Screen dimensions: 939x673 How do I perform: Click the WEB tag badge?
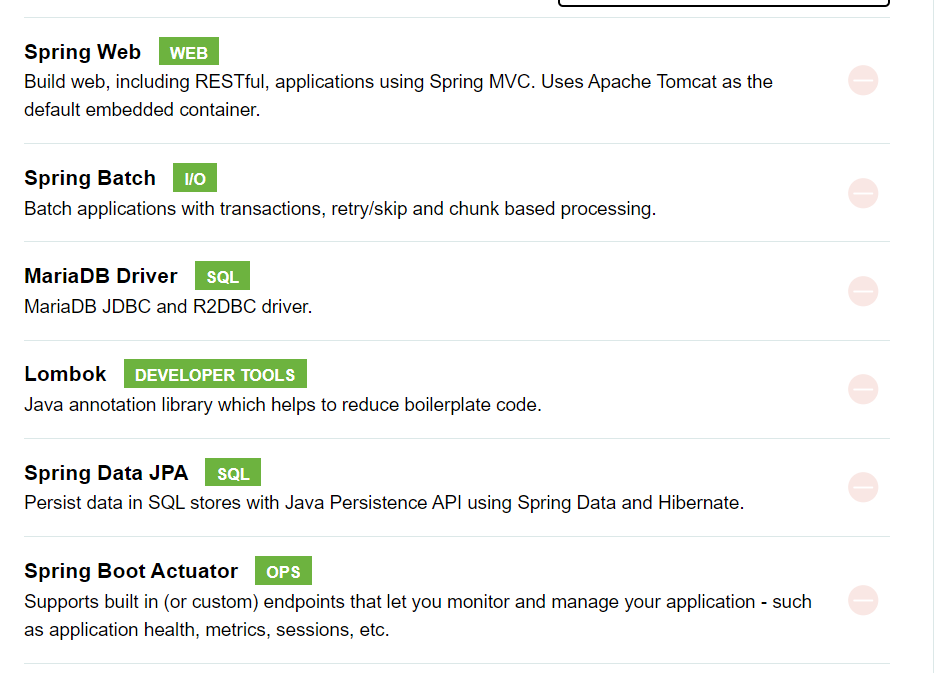189,51
